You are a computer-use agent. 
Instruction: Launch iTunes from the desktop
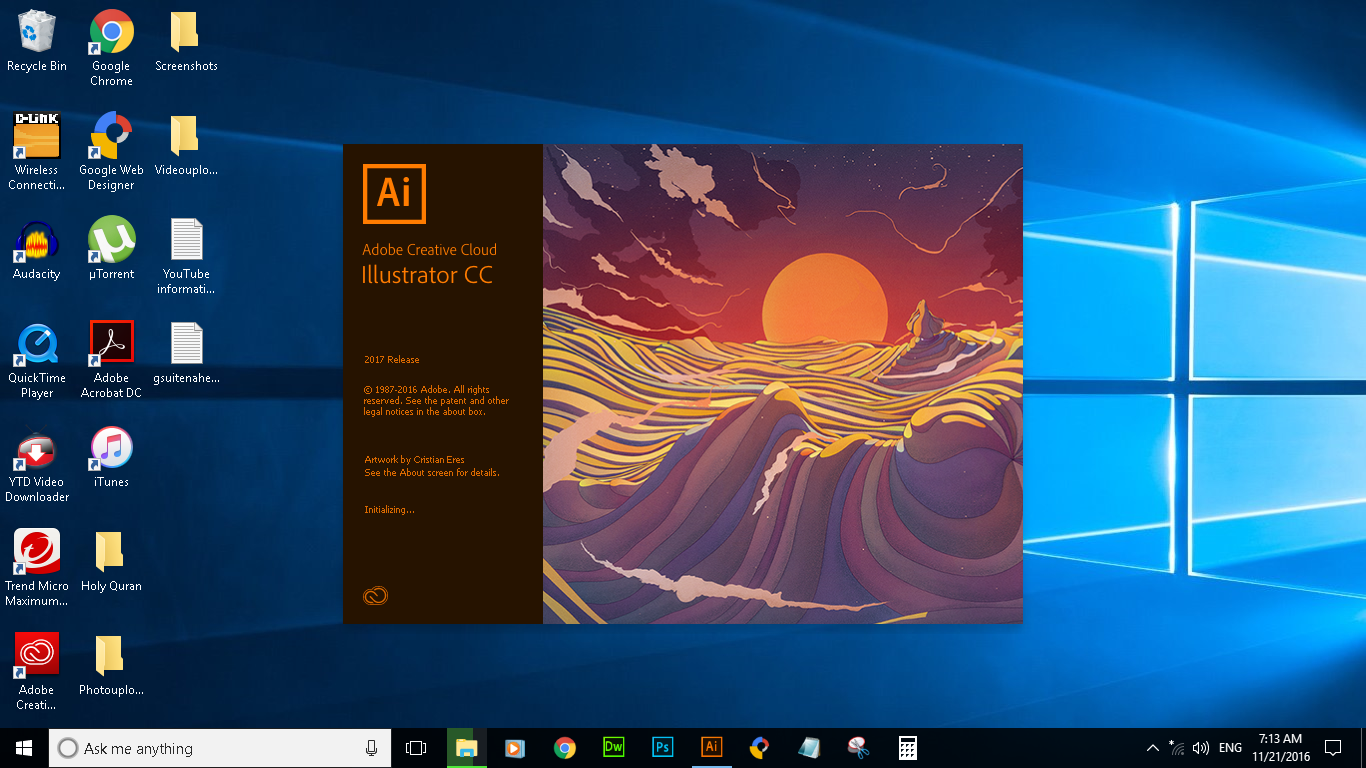point(111,457)
